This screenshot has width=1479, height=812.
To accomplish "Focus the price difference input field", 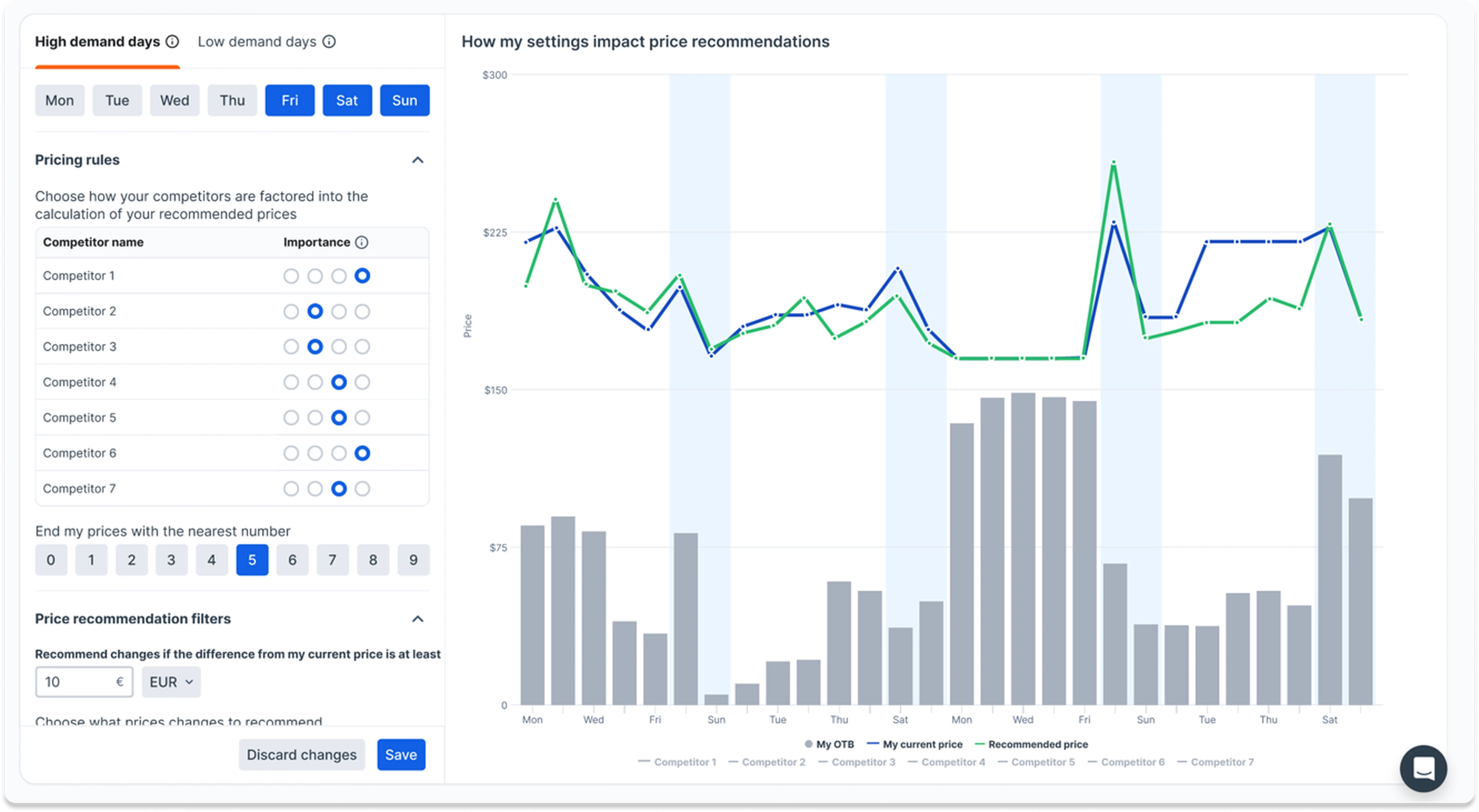I will (84, 682).
